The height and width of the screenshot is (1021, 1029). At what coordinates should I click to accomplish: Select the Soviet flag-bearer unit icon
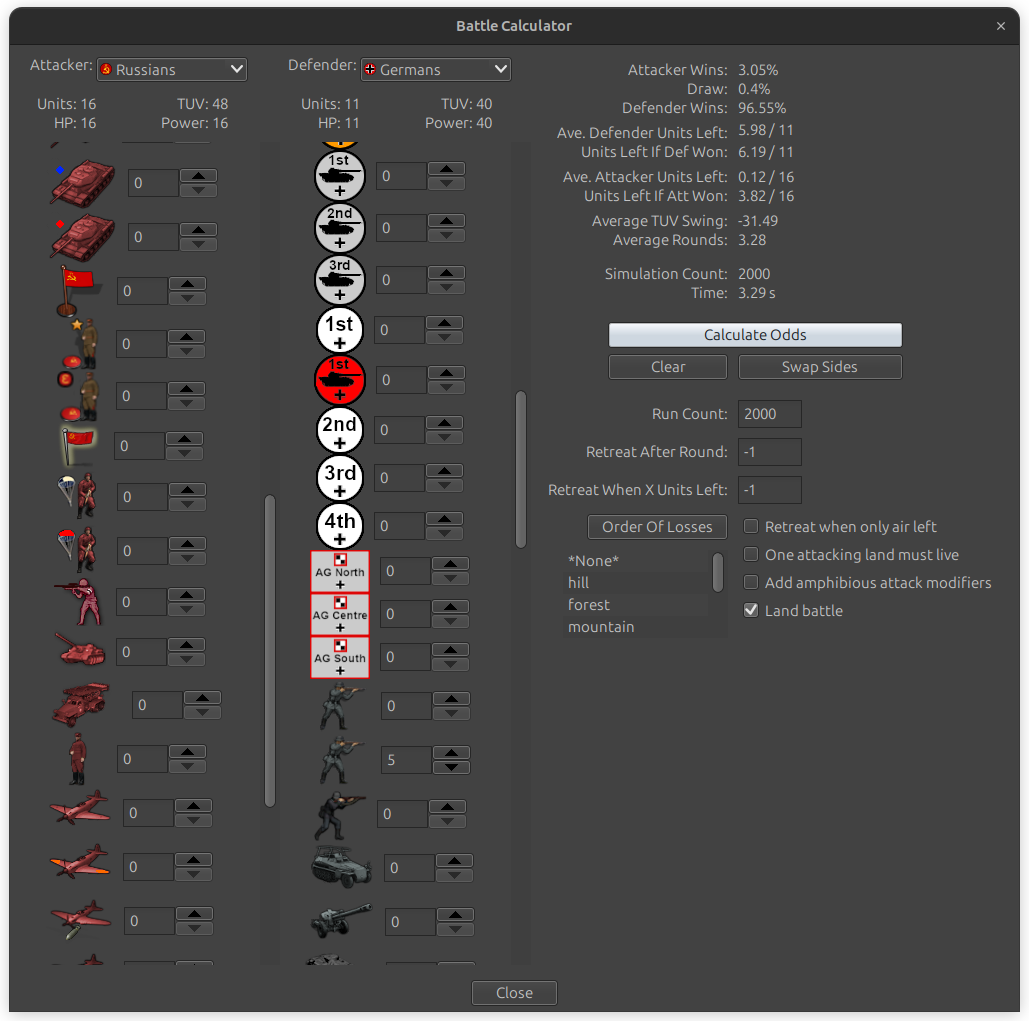coord(80,290)
